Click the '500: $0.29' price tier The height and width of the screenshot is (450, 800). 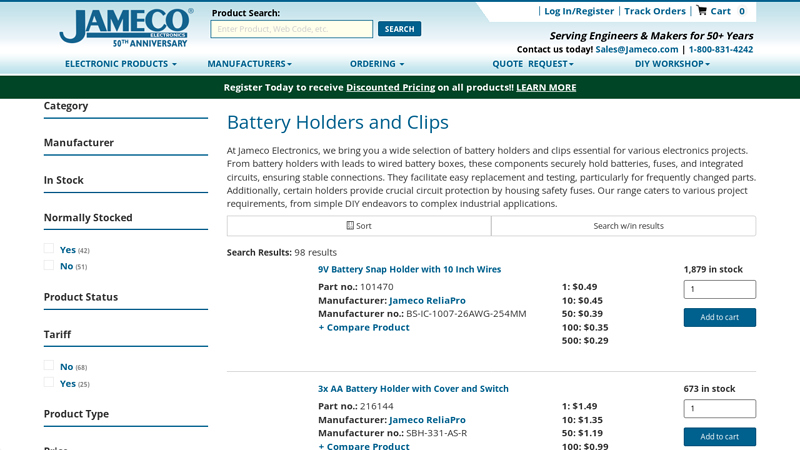tap(585, 341)
